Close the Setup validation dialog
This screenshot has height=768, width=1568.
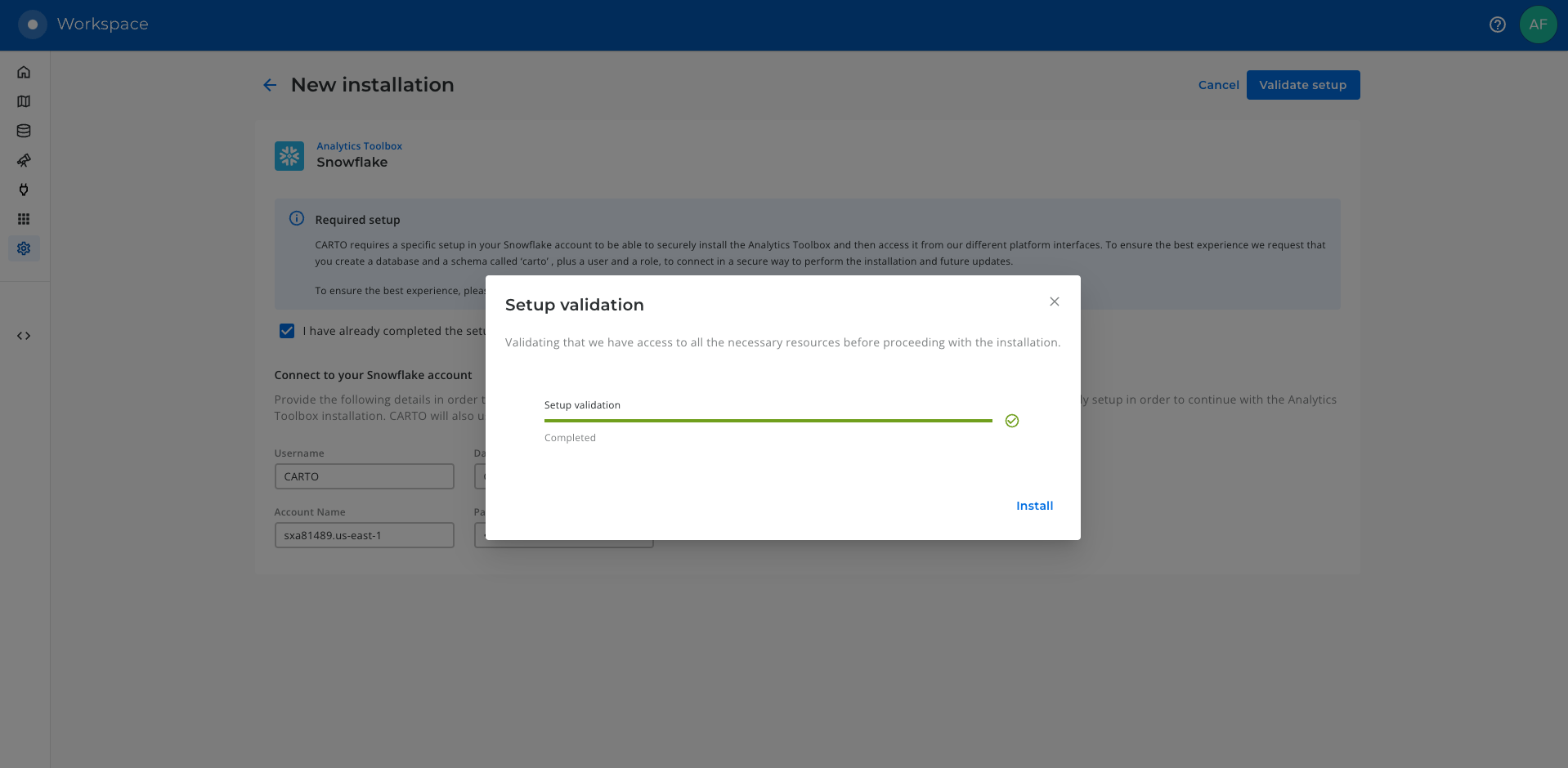click(x=1054, y=301)
